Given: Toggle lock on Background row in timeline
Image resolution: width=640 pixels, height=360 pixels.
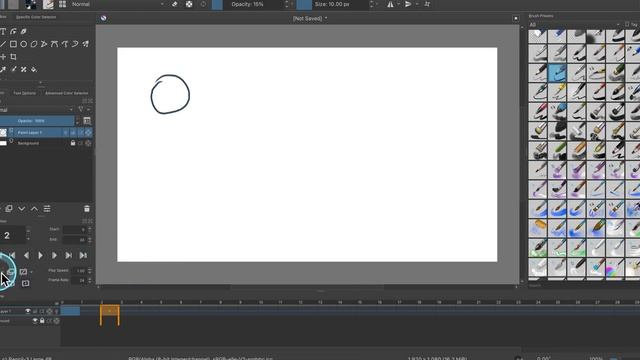Looking at the screenshot, I should tap(42, 321).
